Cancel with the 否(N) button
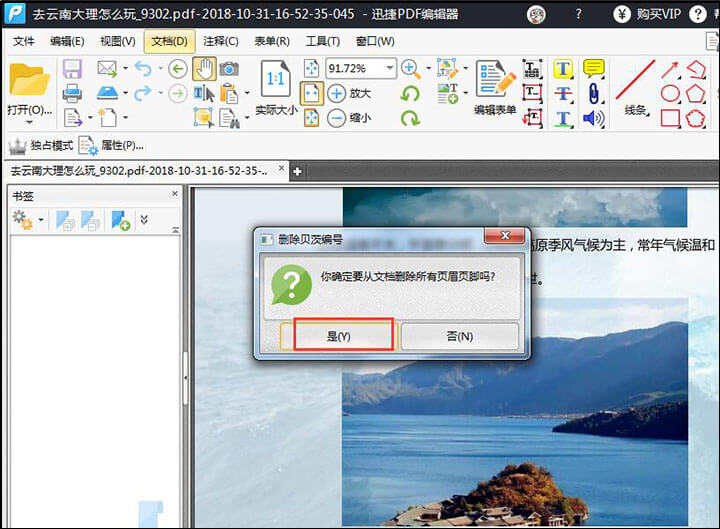Image resolution: width=720 pixels, height=529 pixels. tap(459, 336)
